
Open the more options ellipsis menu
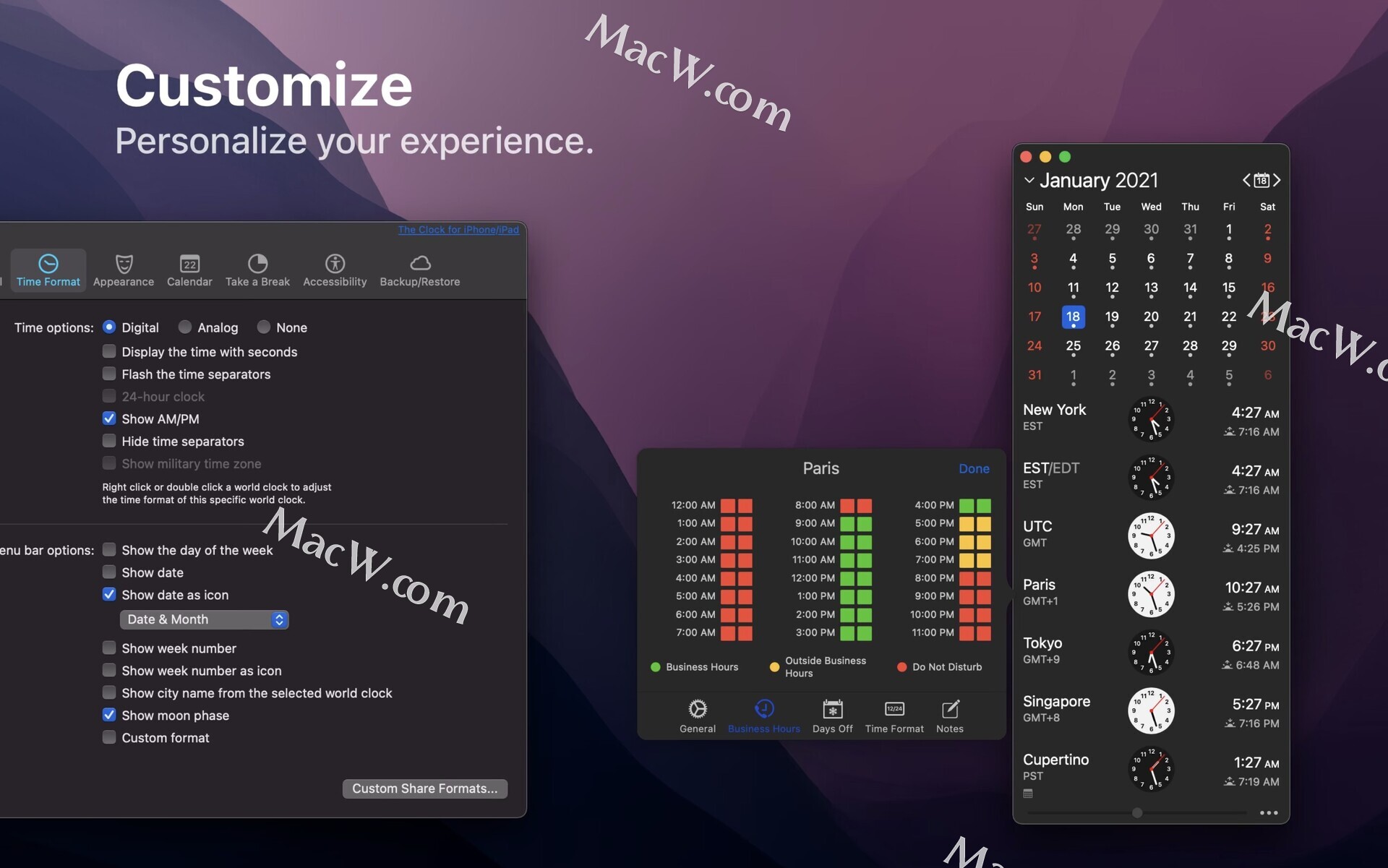click(x=1269, y=813)
